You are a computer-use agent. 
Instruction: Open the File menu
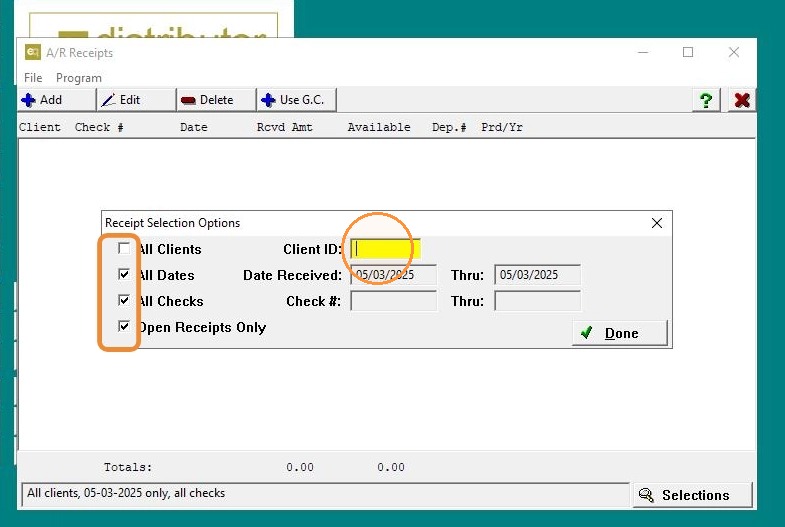33,78
